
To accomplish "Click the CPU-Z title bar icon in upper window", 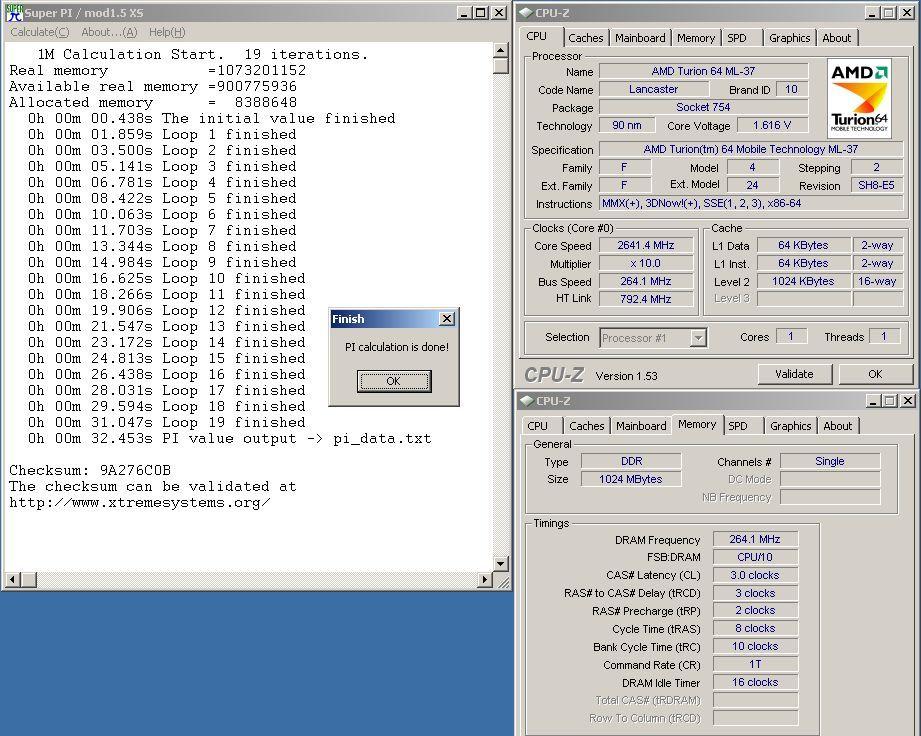I will pos(526,12).
